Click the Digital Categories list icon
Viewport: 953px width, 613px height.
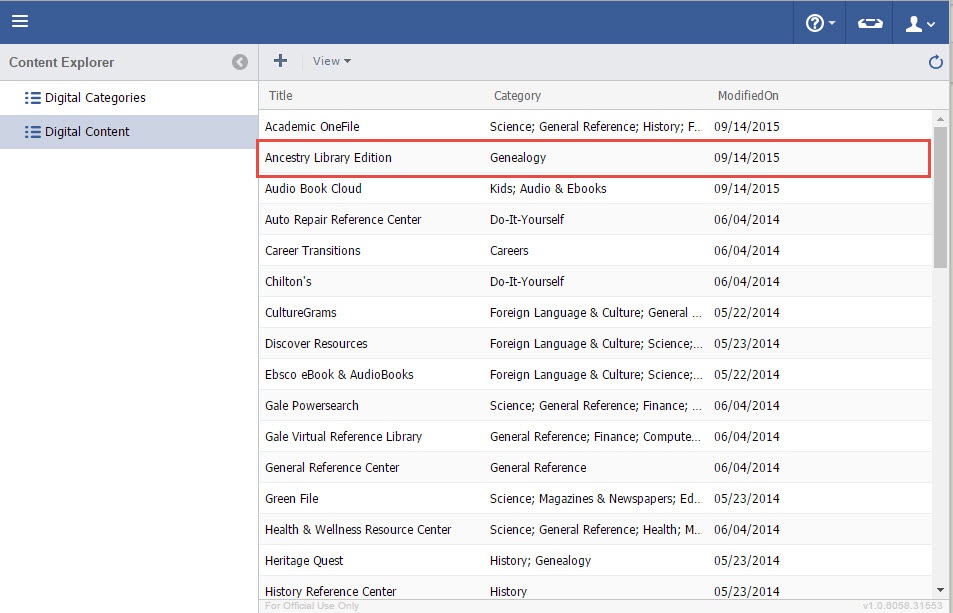32,98
